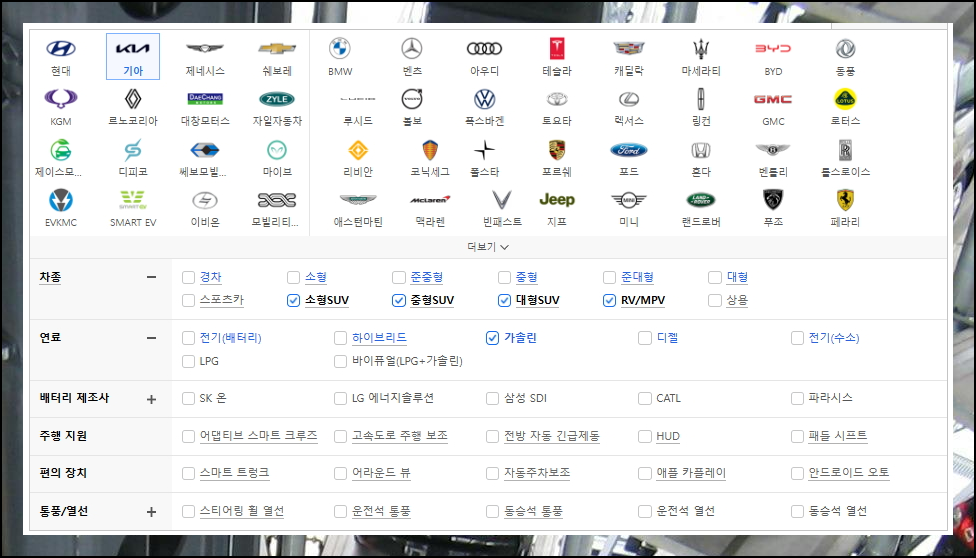Check the 디젤 fuel checkbox

click(645, 338)
